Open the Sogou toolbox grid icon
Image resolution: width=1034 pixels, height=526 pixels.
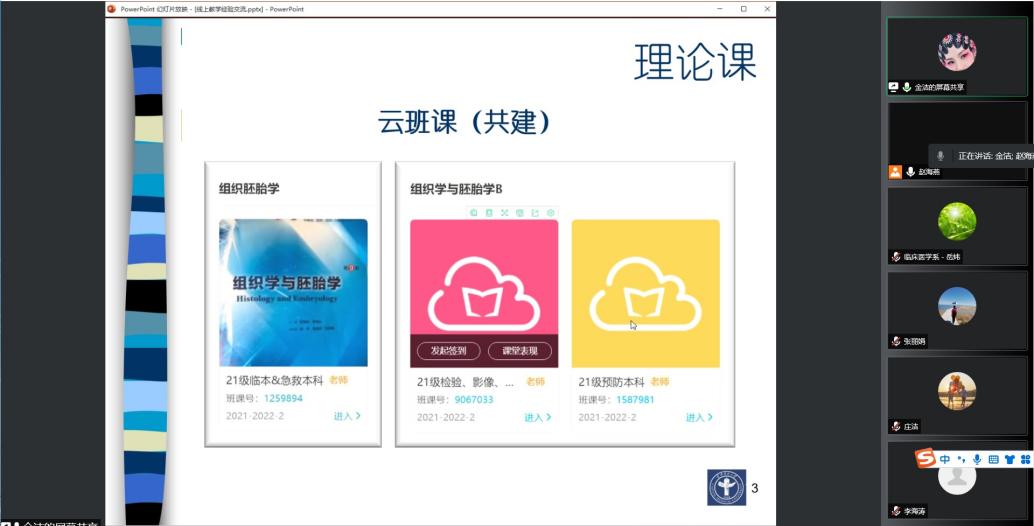(x=1025, y=459)
